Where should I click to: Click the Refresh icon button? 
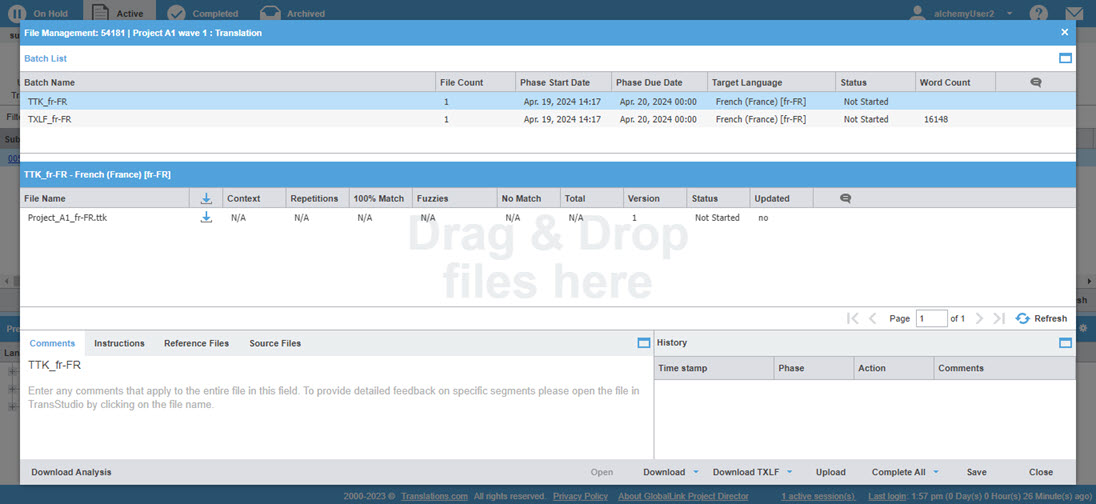click(1022, 318)
